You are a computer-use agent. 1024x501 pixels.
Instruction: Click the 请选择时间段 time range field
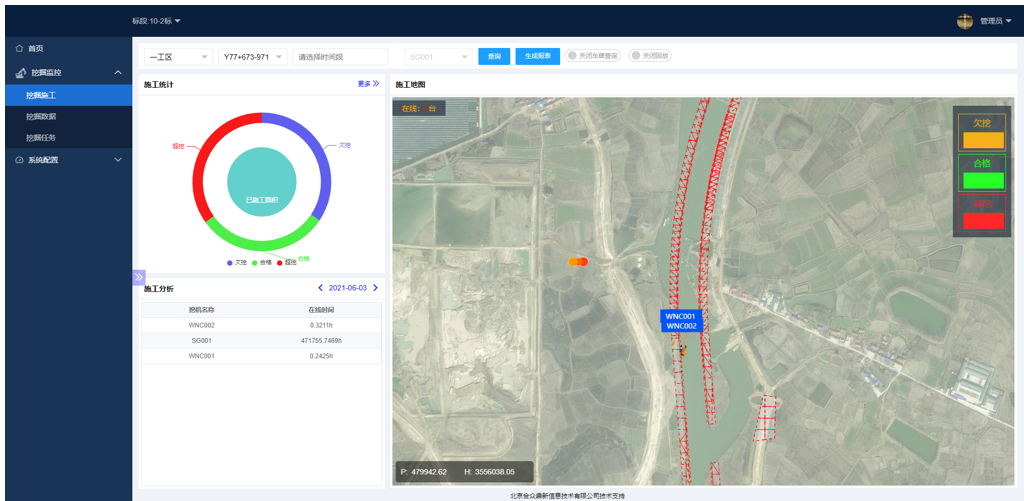pos(340,57)
